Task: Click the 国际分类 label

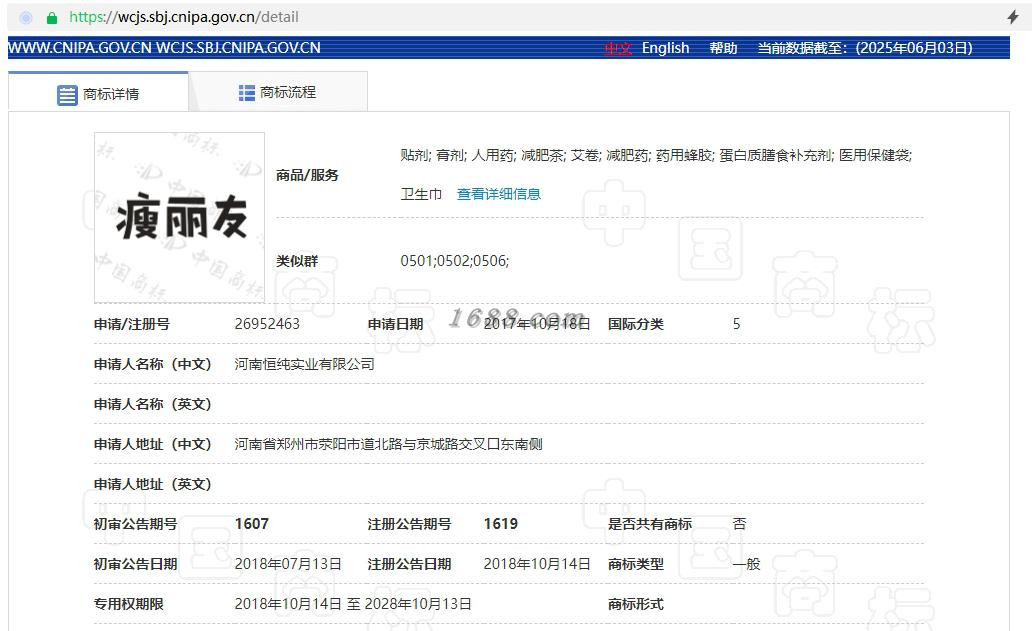Action: click(x=636, y=324)
